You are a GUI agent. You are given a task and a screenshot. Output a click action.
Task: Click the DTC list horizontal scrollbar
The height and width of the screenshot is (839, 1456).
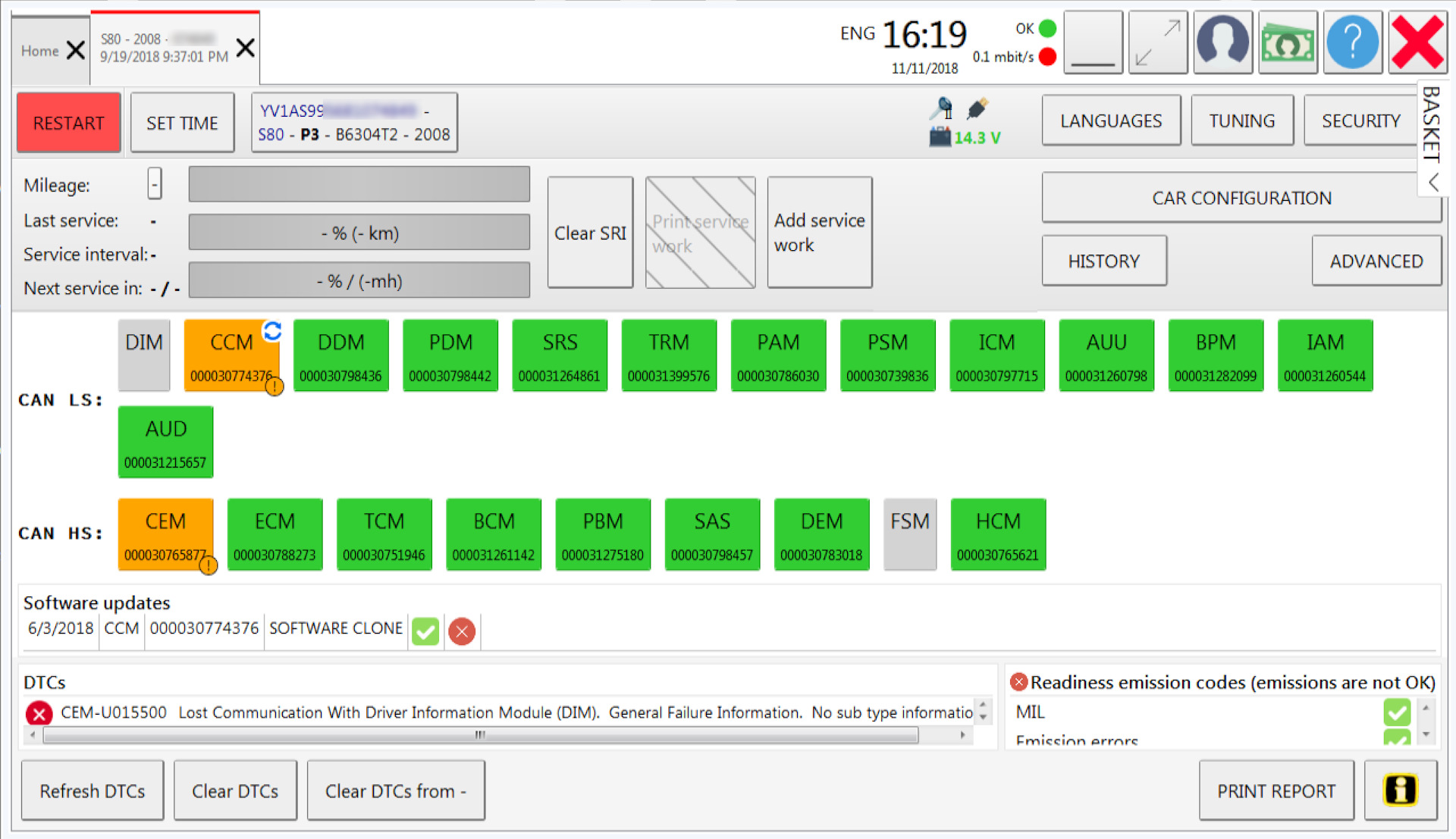[x=479, y=734]
